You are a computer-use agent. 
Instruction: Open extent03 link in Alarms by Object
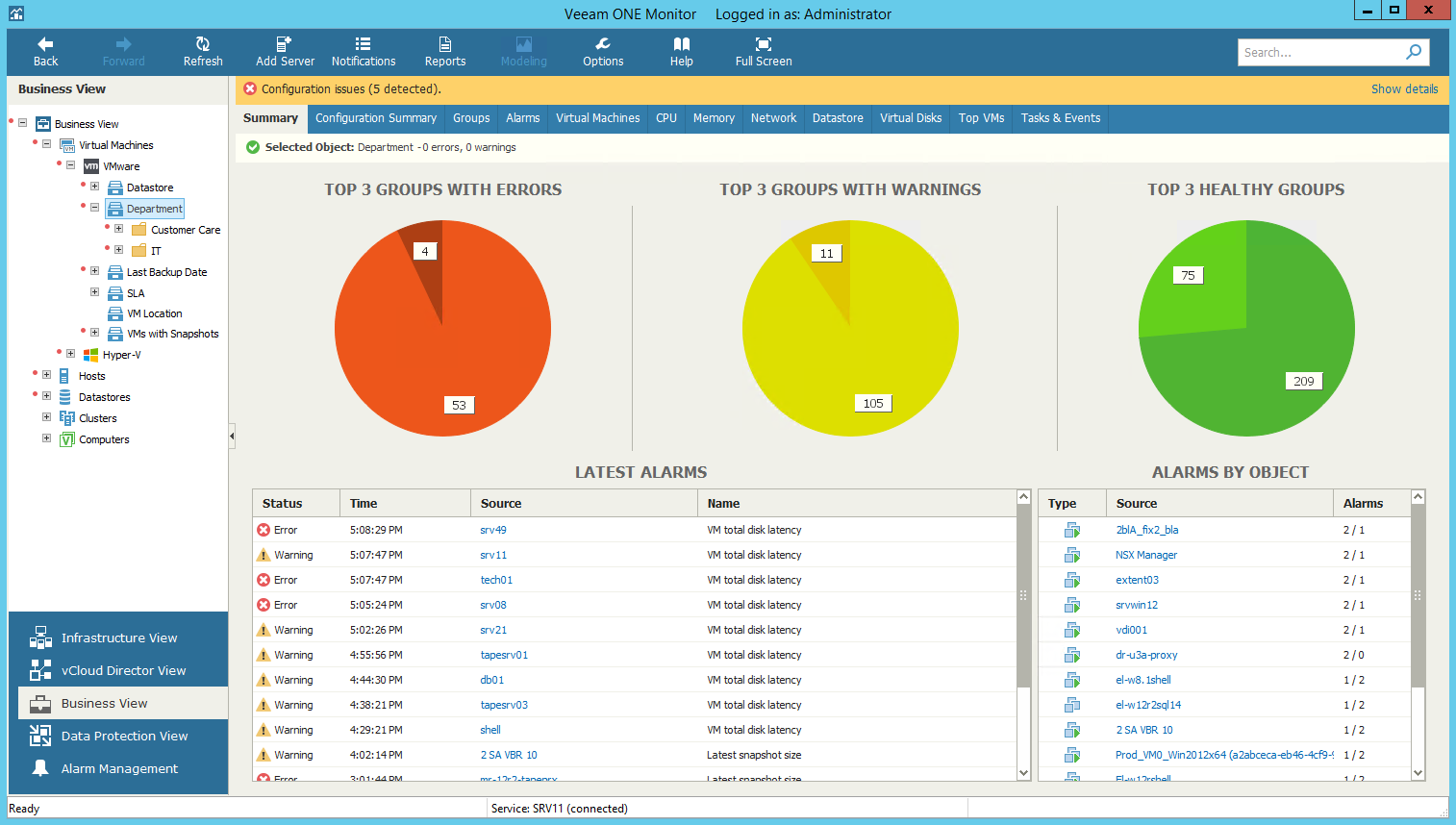(x=1137, y=580)
